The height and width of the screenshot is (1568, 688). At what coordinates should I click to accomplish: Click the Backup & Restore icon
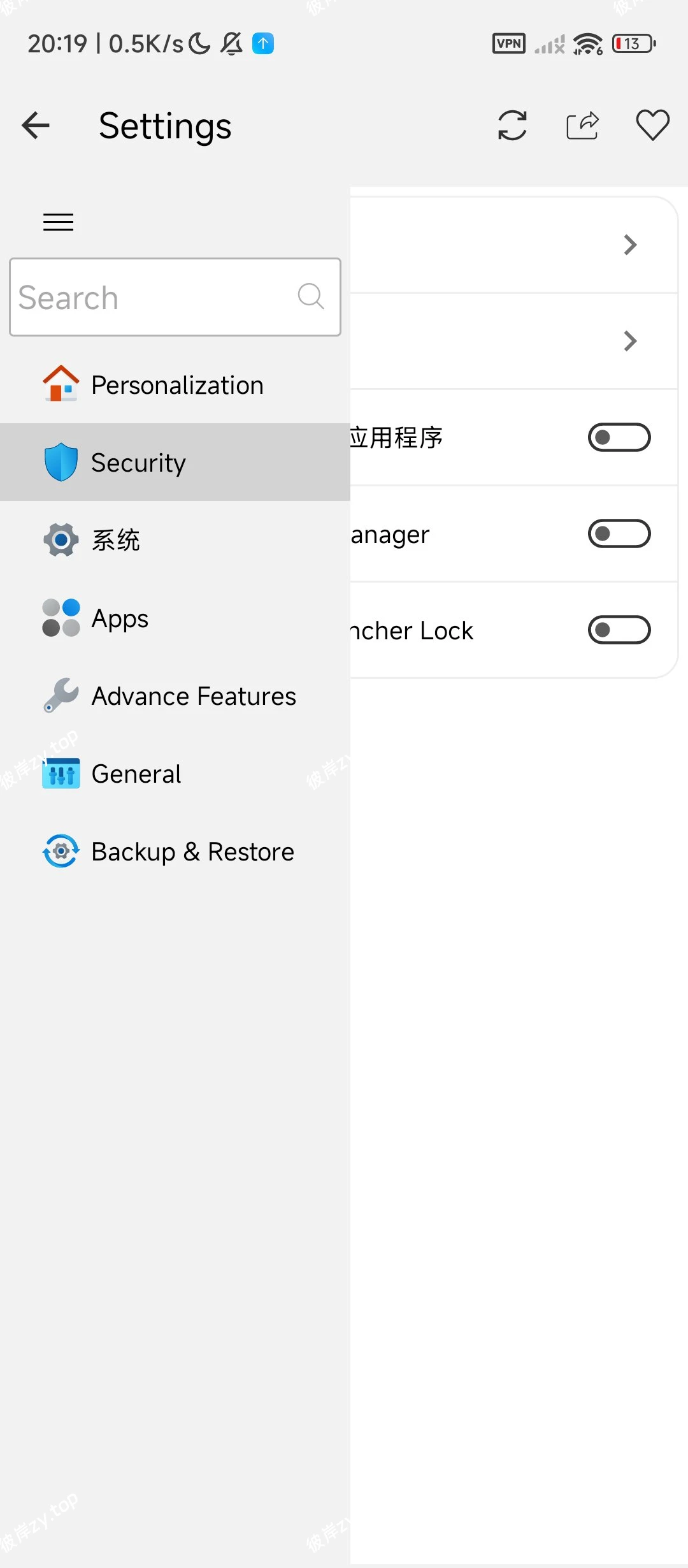point(61,850)
